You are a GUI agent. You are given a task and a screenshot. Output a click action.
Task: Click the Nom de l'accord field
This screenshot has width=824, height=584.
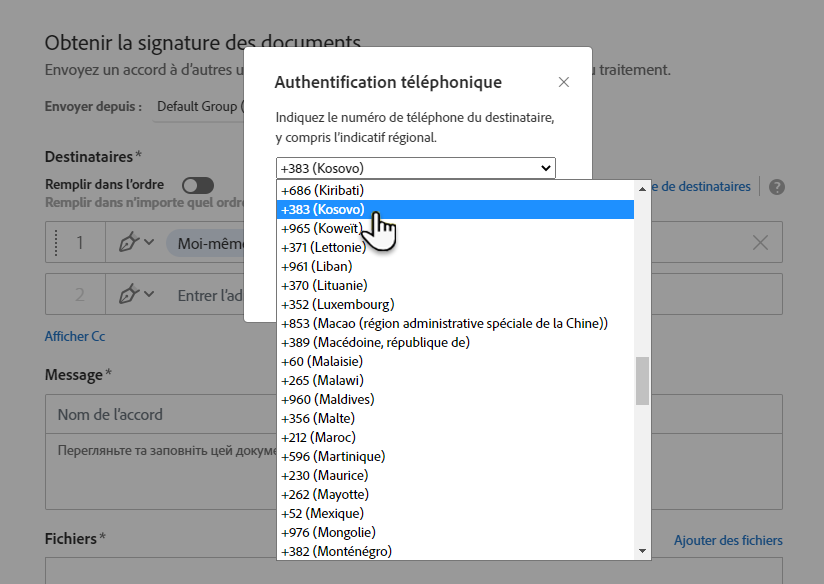(x=160, y=414)
